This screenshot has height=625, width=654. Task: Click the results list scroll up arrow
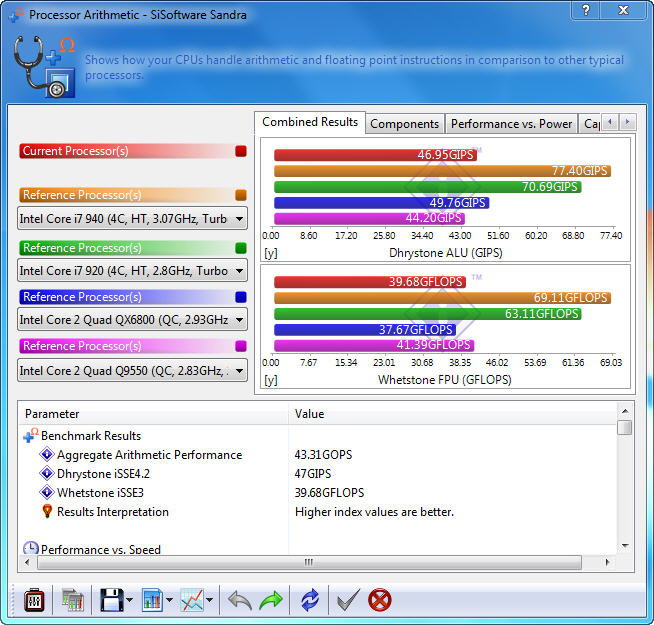pos(625,411)
